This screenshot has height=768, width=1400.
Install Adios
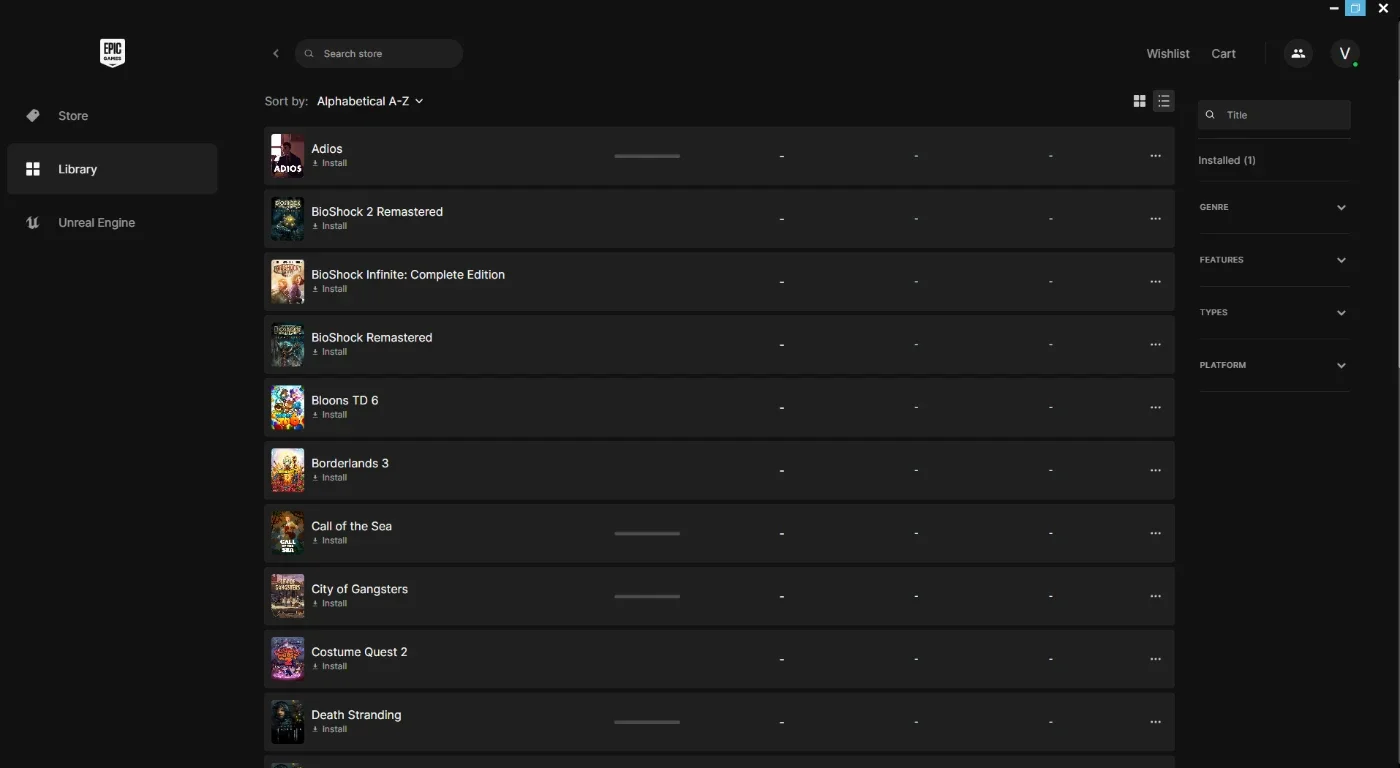click(x=330, y=163)
